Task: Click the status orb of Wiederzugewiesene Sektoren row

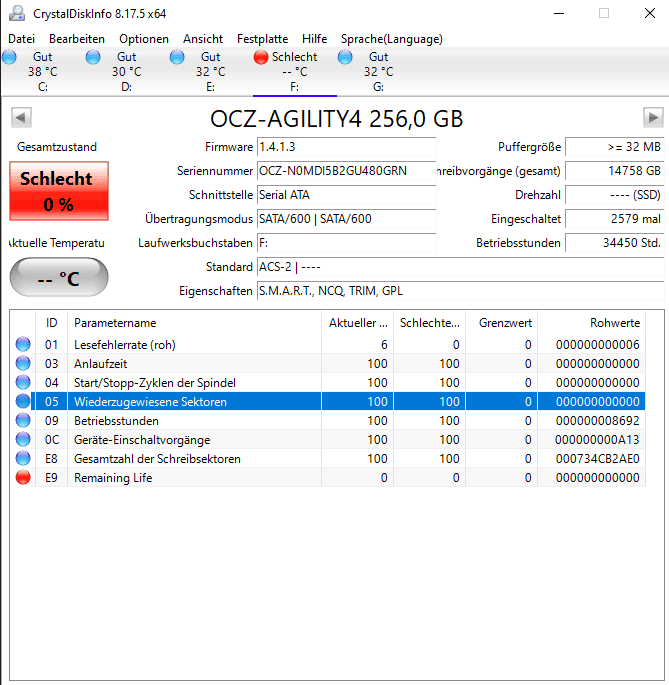Action: (23, 401)
